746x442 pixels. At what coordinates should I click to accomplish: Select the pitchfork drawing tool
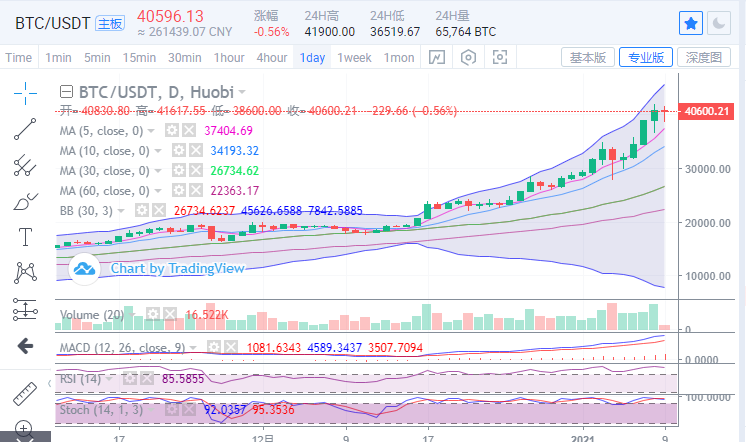coord(25,165)
